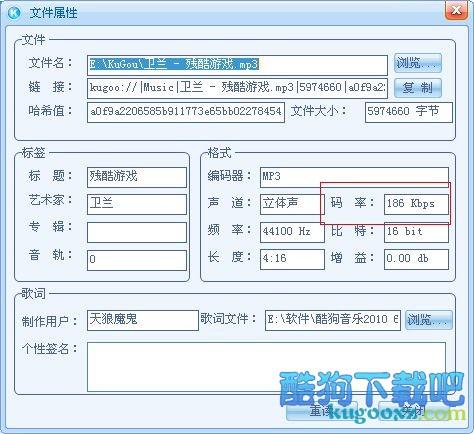Click the 浏览 button next to 文件名

[x=418, y=63]
